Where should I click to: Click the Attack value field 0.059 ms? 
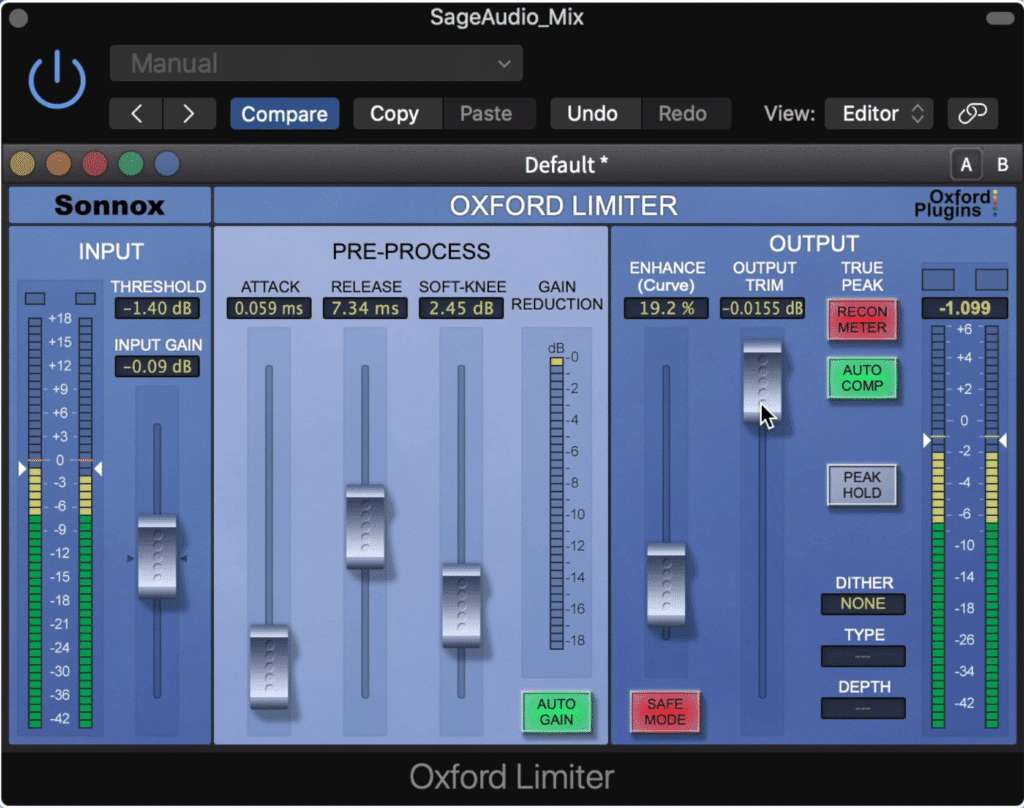coord(269,308)
